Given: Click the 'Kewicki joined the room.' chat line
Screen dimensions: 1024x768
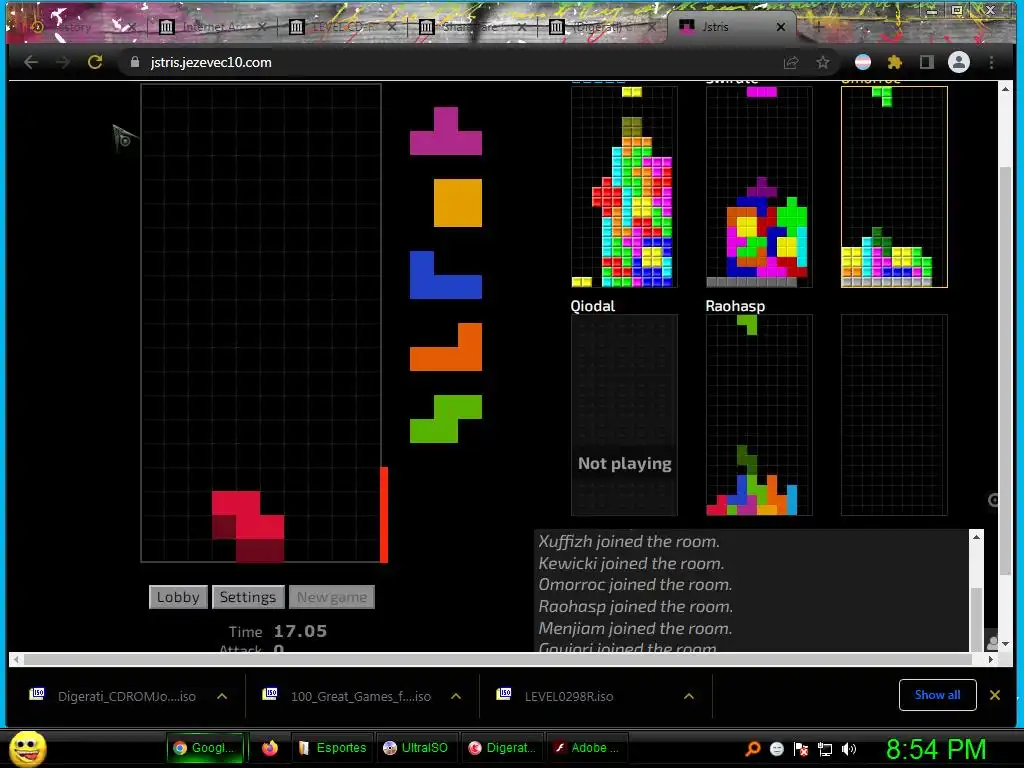Looking at the screenshot, I should click(x=631, y=563).
